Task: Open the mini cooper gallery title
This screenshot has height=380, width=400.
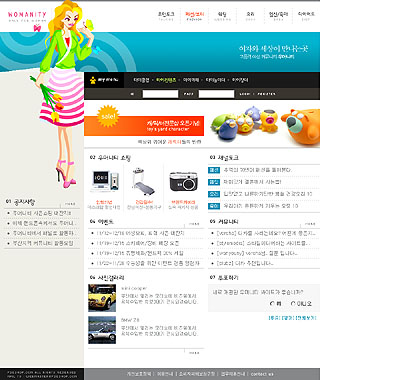Action: click(x=134, y=288)
